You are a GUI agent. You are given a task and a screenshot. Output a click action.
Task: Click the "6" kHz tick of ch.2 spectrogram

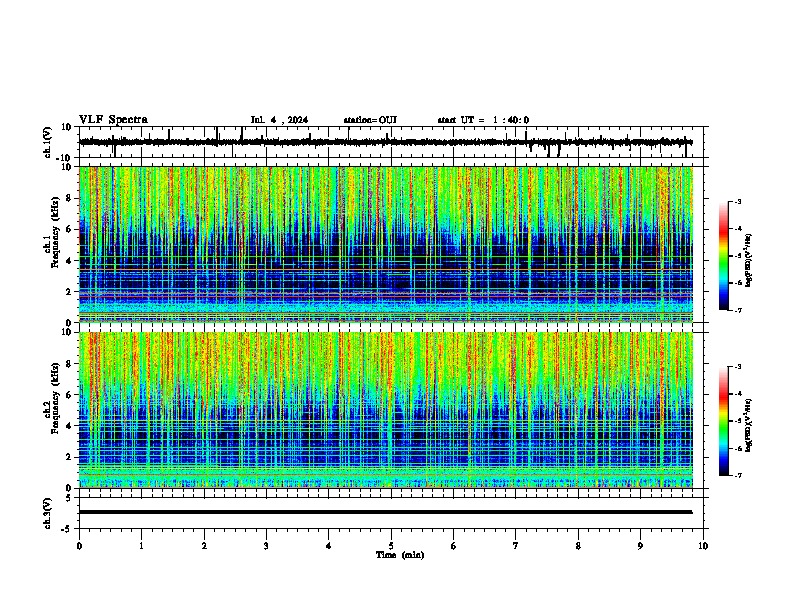click(x=69, y=395)
